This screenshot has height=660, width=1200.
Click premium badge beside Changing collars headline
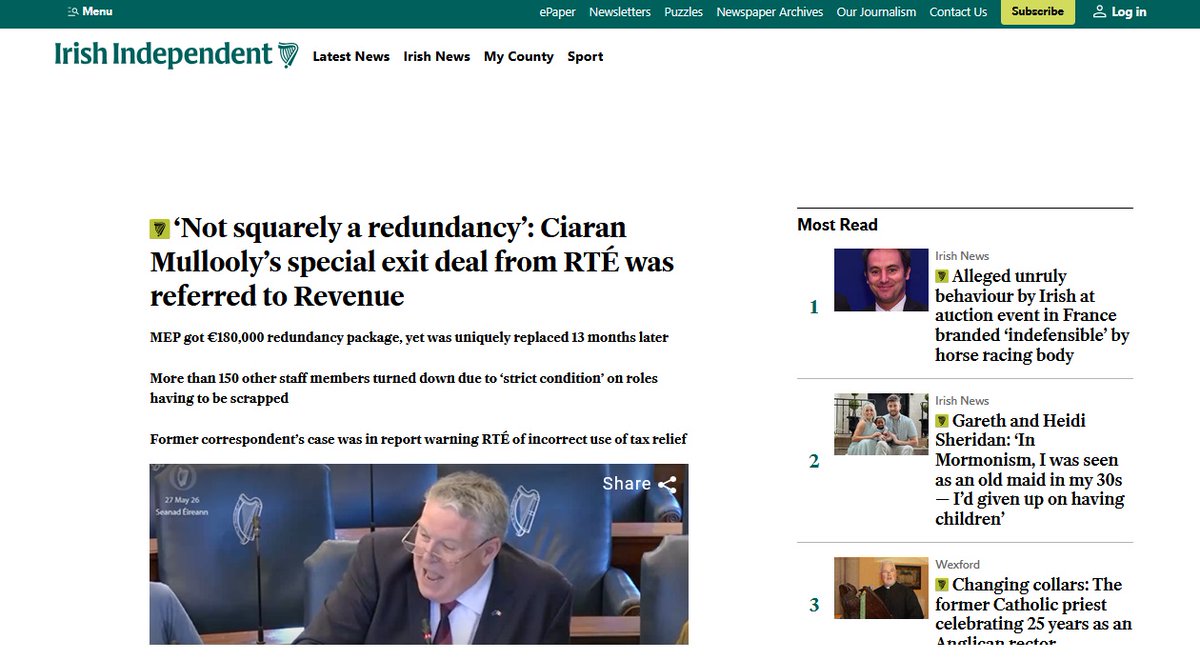pos(942,585)
